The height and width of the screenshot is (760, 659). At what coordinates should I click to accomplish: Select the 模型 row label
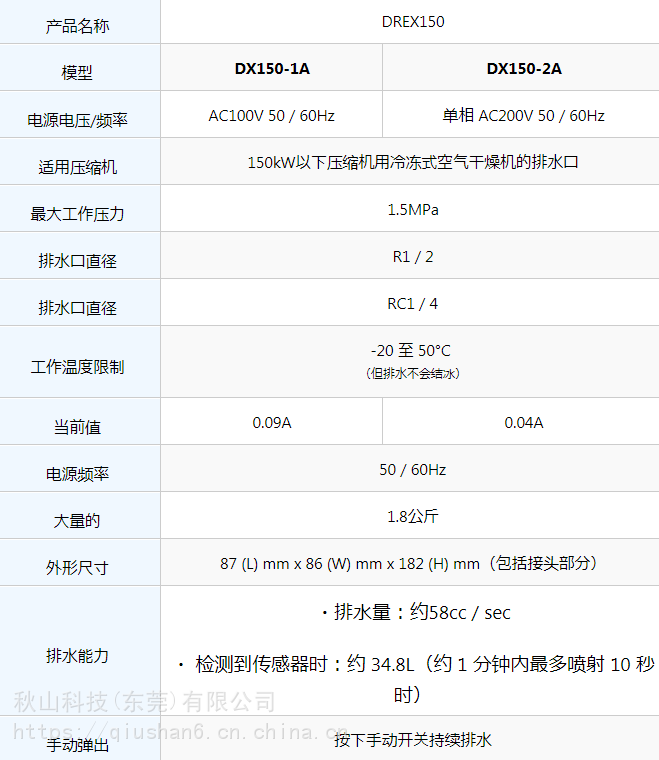pos(77,73)
